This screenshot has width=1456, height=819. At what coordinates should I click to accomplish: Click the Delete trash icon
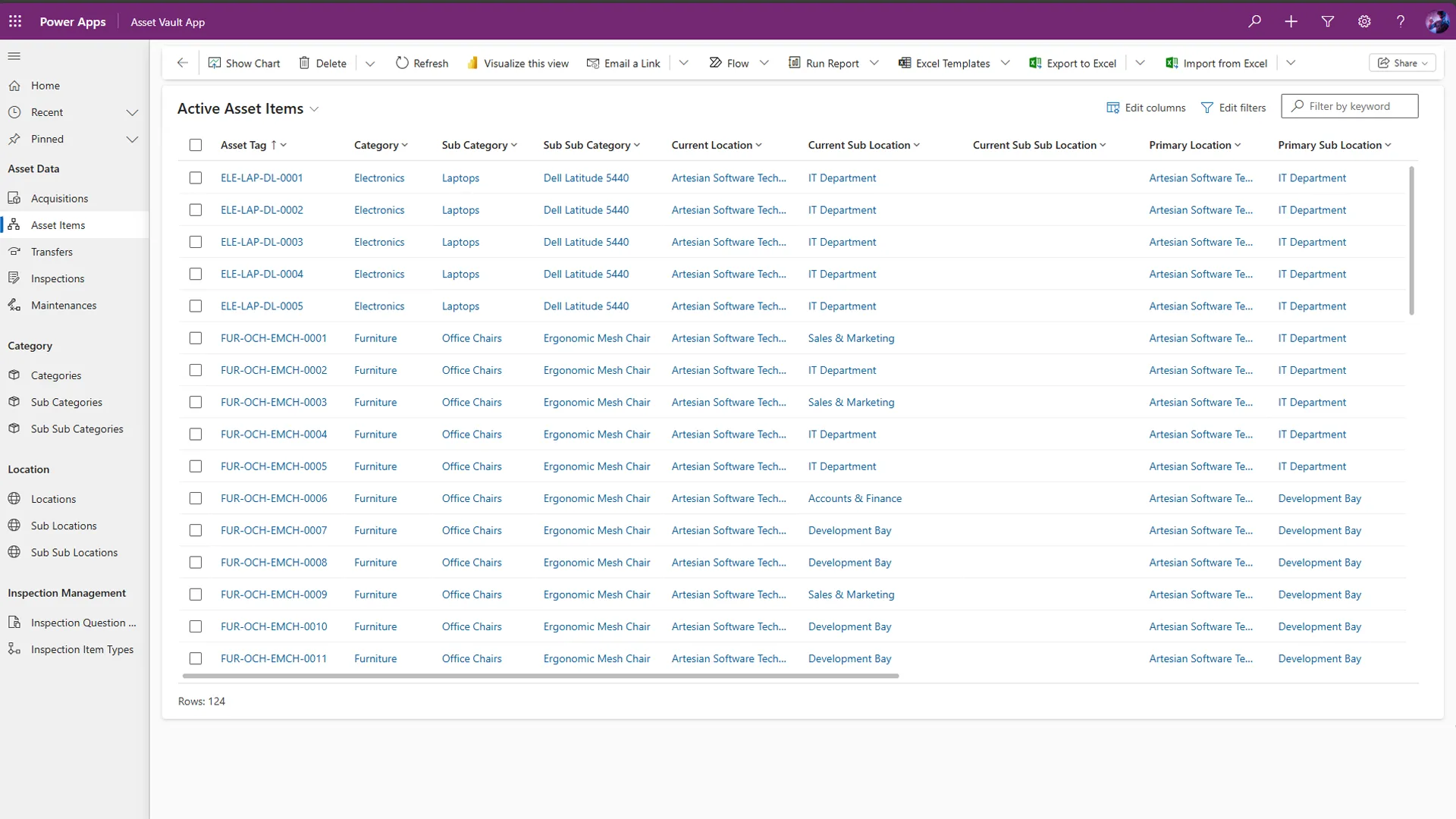click(x=304, y=63)
